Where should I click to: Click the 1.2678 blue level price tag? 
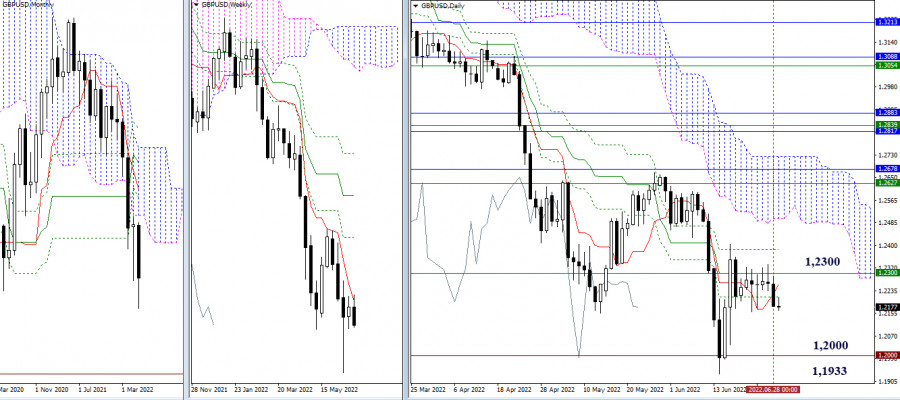click(888, 169)
